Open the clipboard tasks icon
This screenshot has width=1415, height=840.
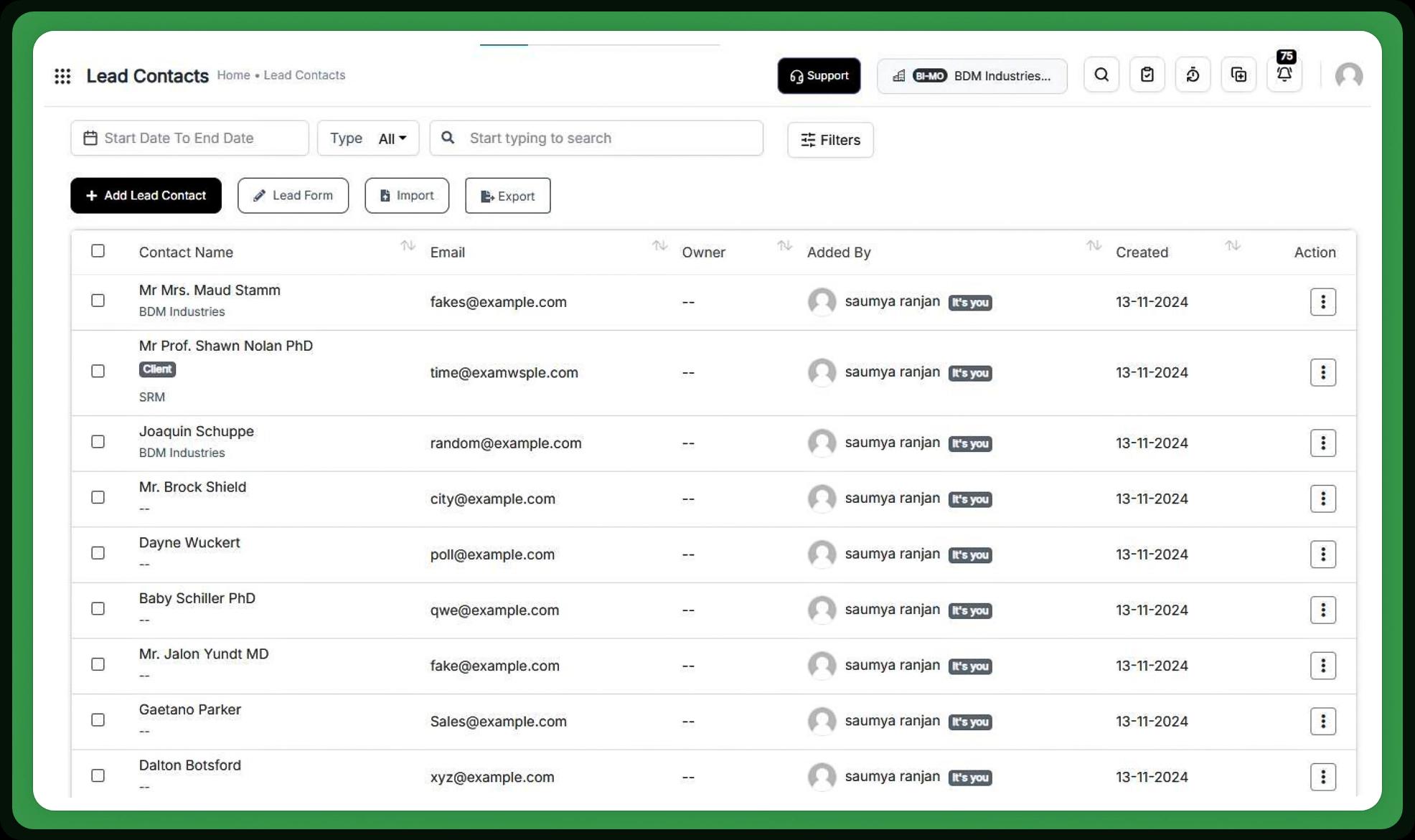coord(1147,75)
